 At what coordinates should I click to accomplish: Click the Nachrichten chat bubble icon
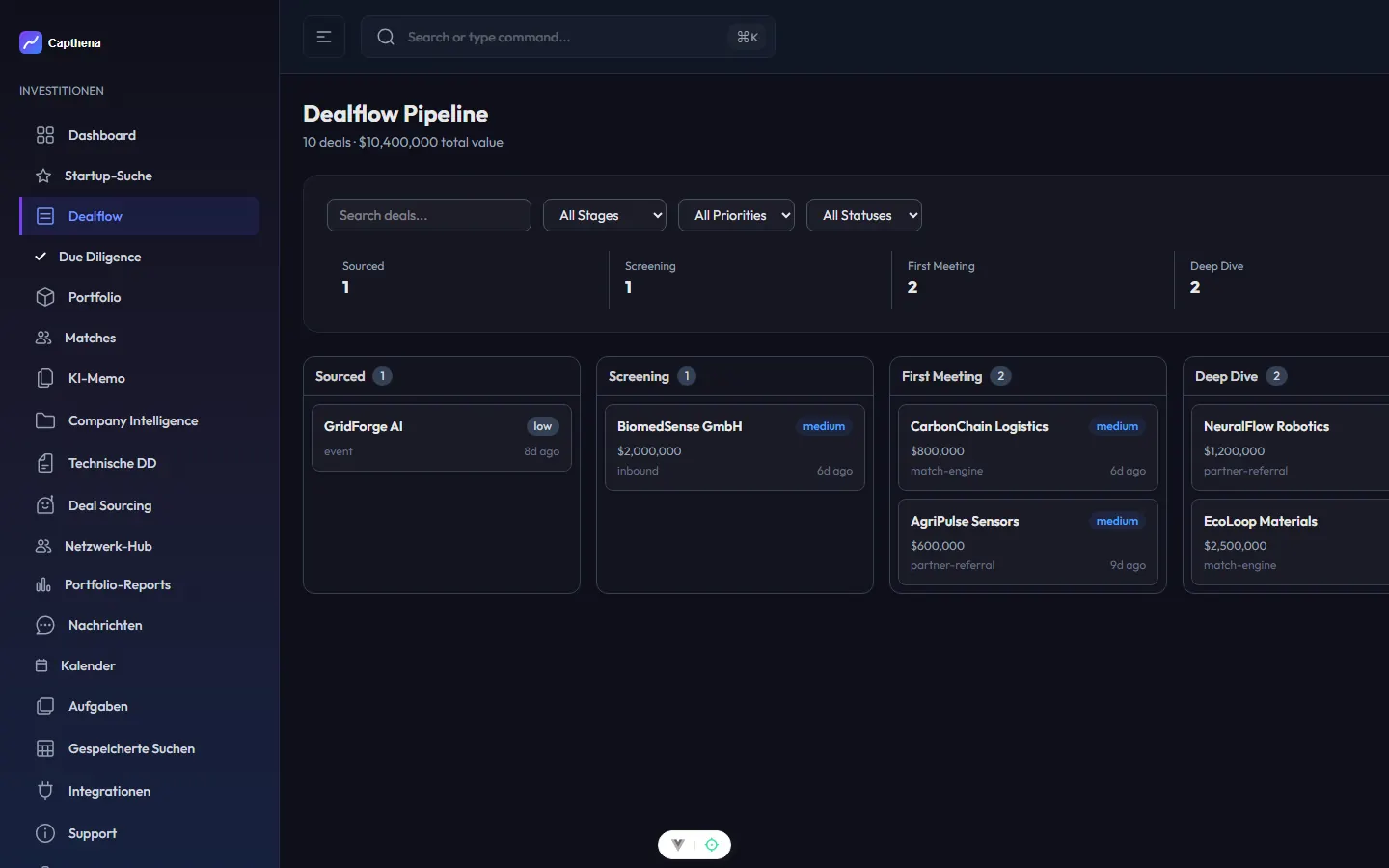click(x=45, y=625)
